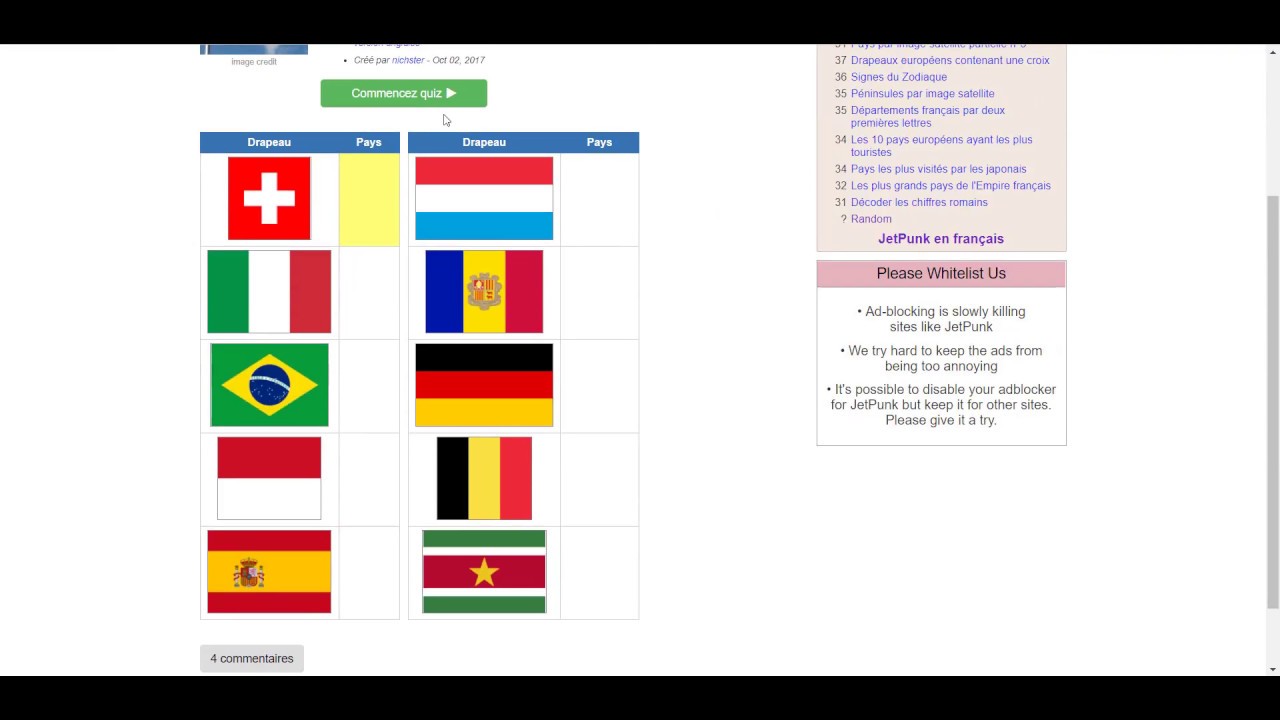Click the Germany flag image
This screenshot has width=1280, height=720.
[484, 385]
